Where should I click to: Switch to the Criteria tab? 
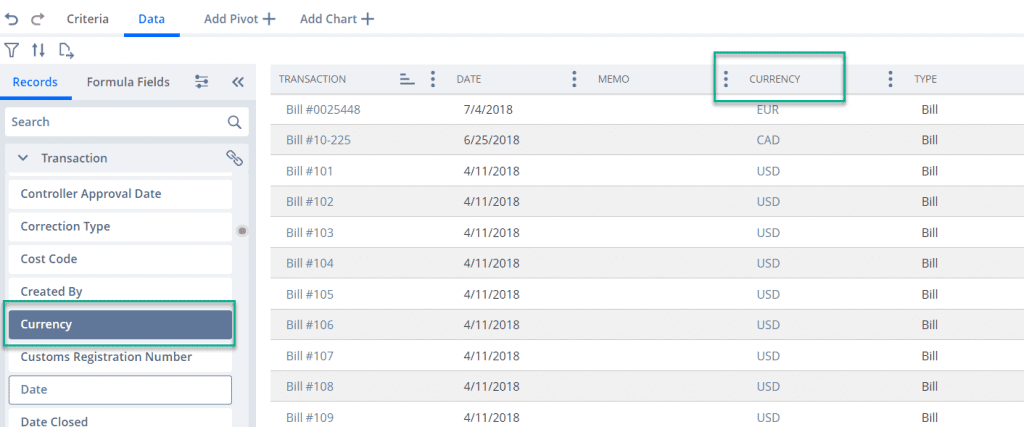point(88,19)
